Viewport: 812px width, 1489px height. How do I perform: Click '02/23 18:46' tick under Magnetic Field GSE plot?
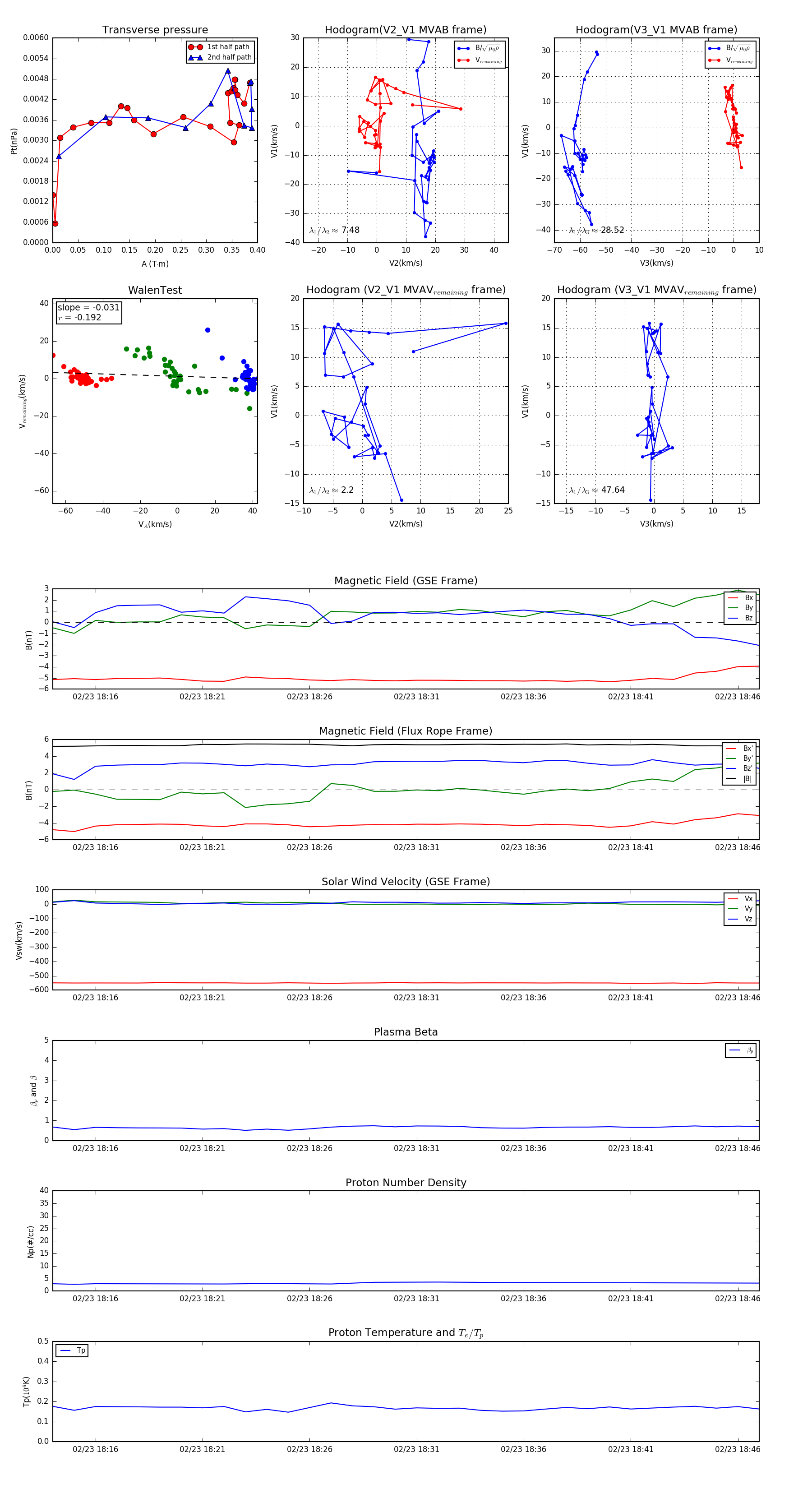coord(738,697)
